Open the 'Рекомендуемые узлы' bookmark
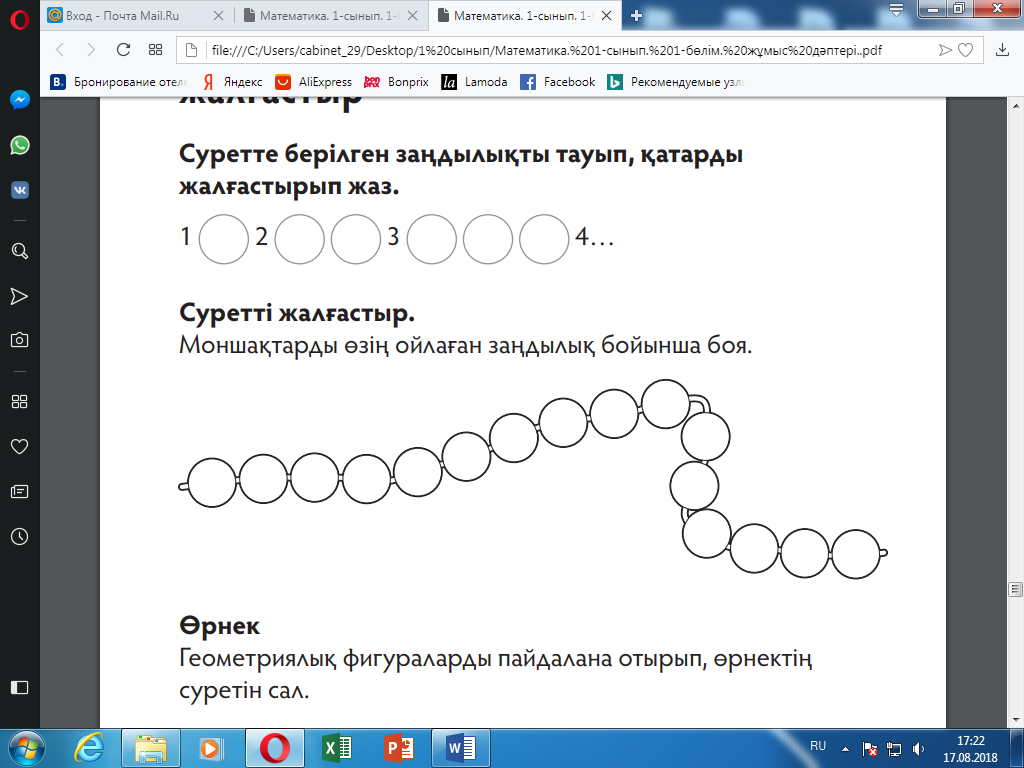 point(676,82)
